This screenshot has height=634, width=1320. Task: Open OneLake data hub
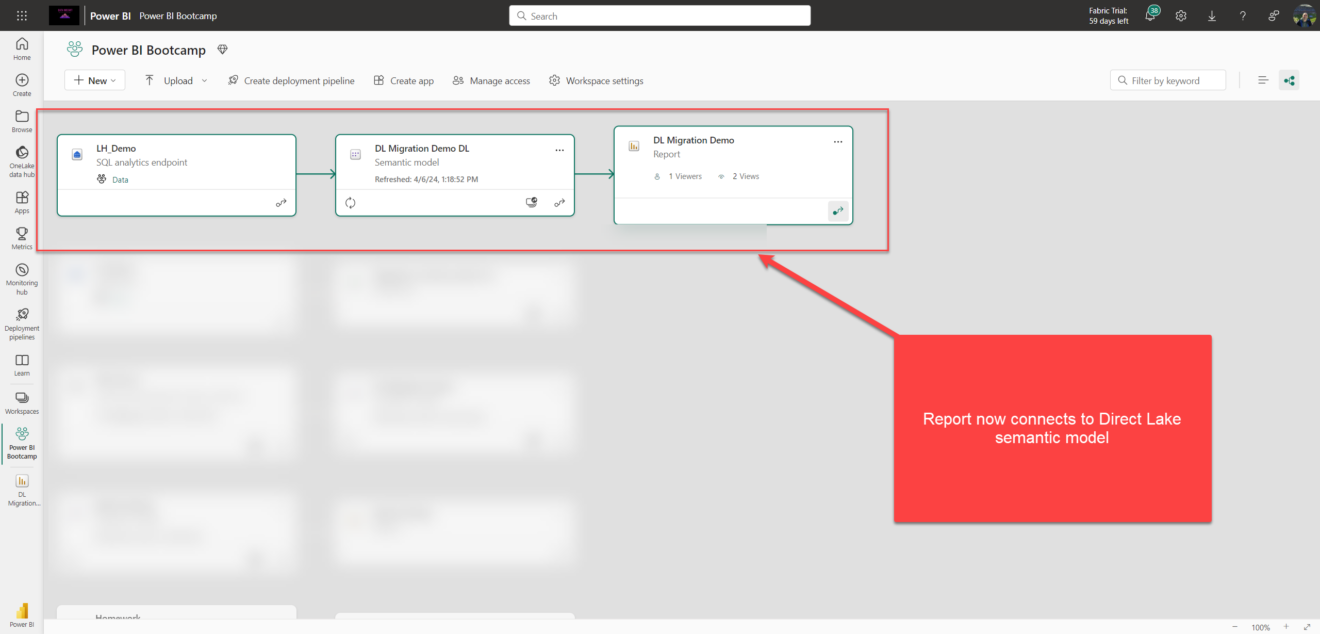click(22, 162)
